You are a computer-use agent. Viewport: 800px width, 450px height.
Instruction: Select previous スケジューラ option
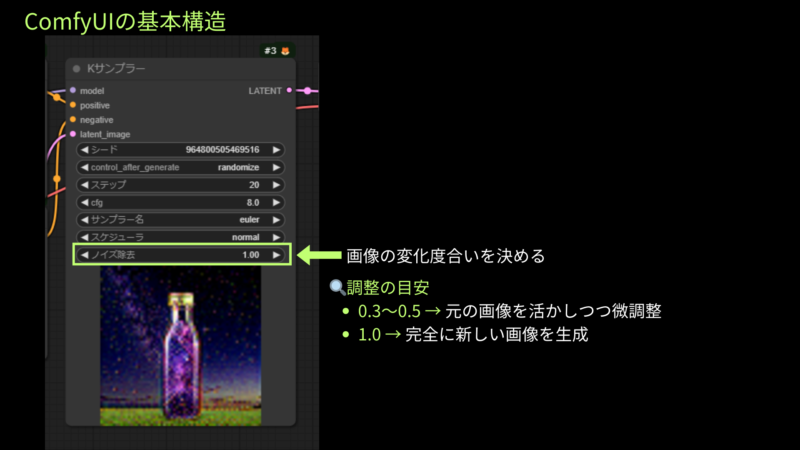click(x=85, y=237)
